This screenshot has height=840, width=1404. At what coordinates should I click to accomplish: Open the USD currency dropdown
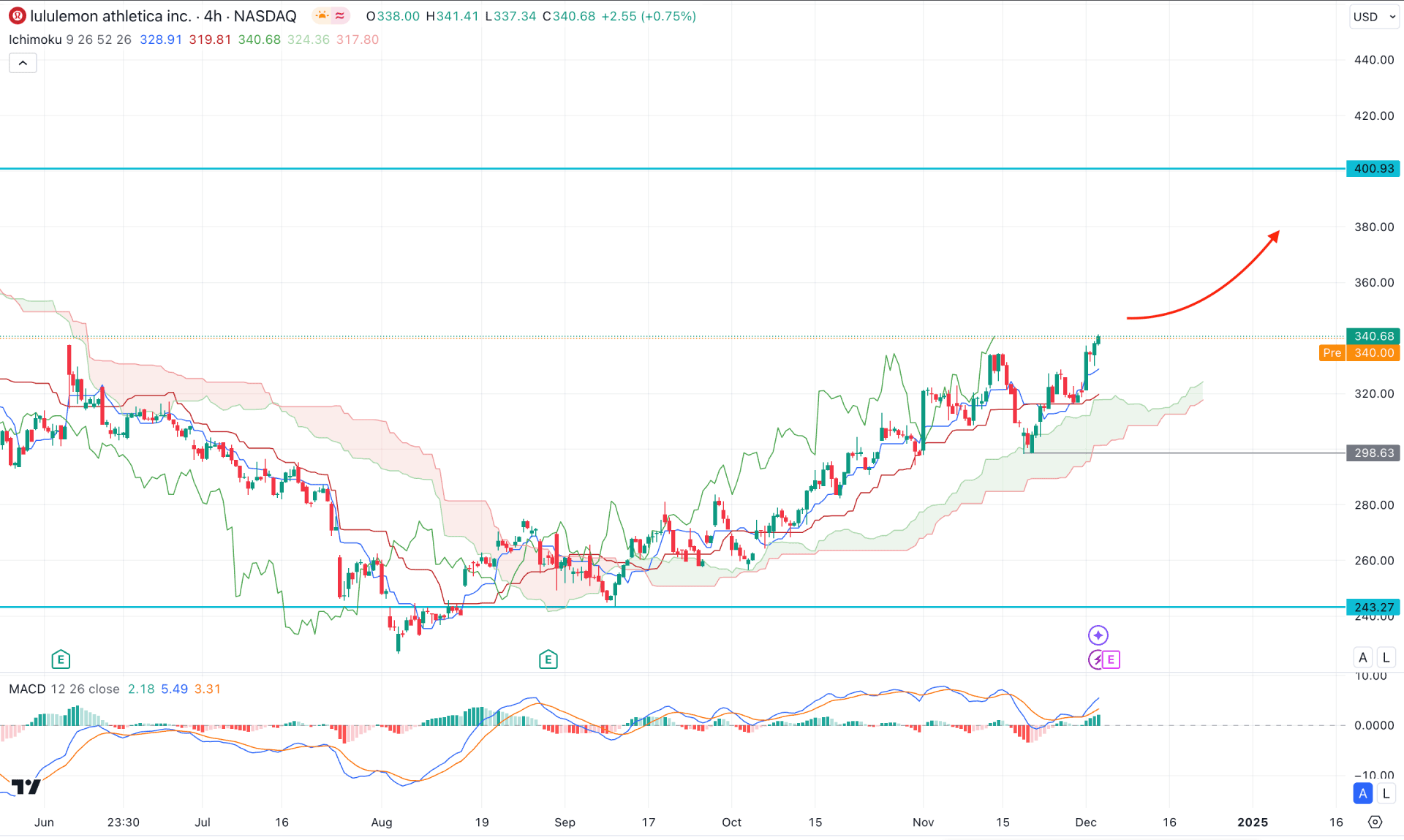(x=1374, y=16)
